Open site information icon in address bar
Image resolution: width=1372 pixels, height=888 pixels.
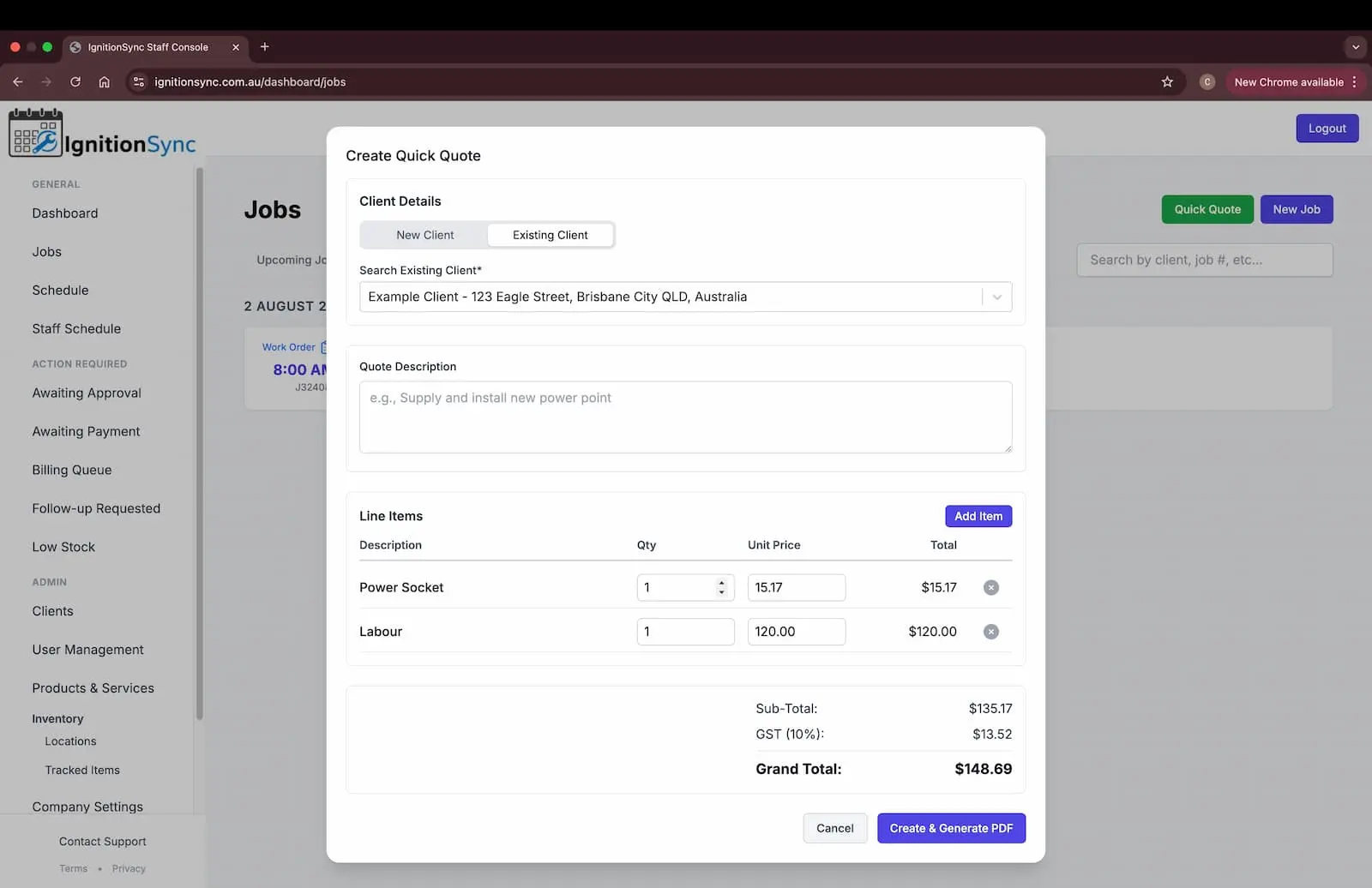tap(138, 82)
